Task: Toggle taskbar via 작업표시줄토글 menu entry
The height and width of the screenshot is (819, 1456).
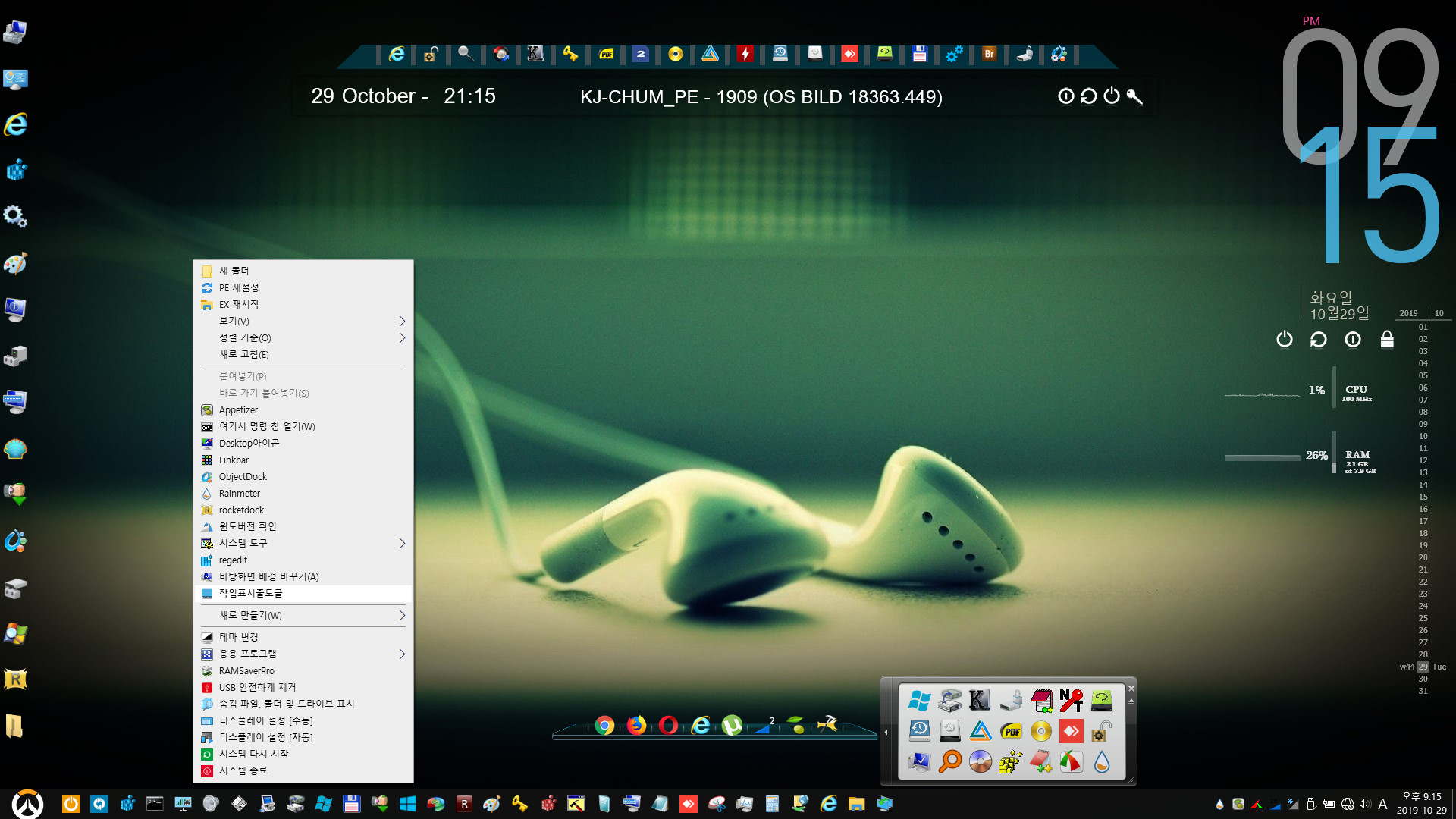Action: point(303,593)
